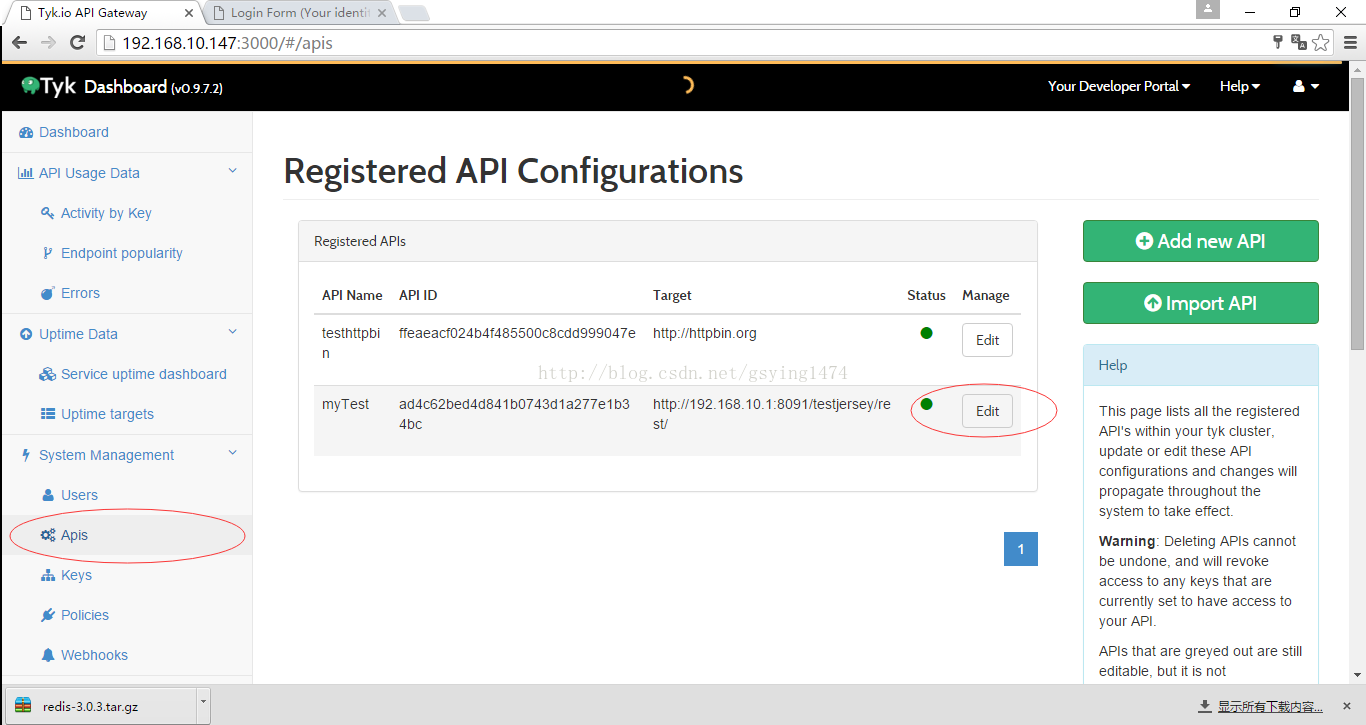
Task: Click the Status column header
Action: point(926,295)
